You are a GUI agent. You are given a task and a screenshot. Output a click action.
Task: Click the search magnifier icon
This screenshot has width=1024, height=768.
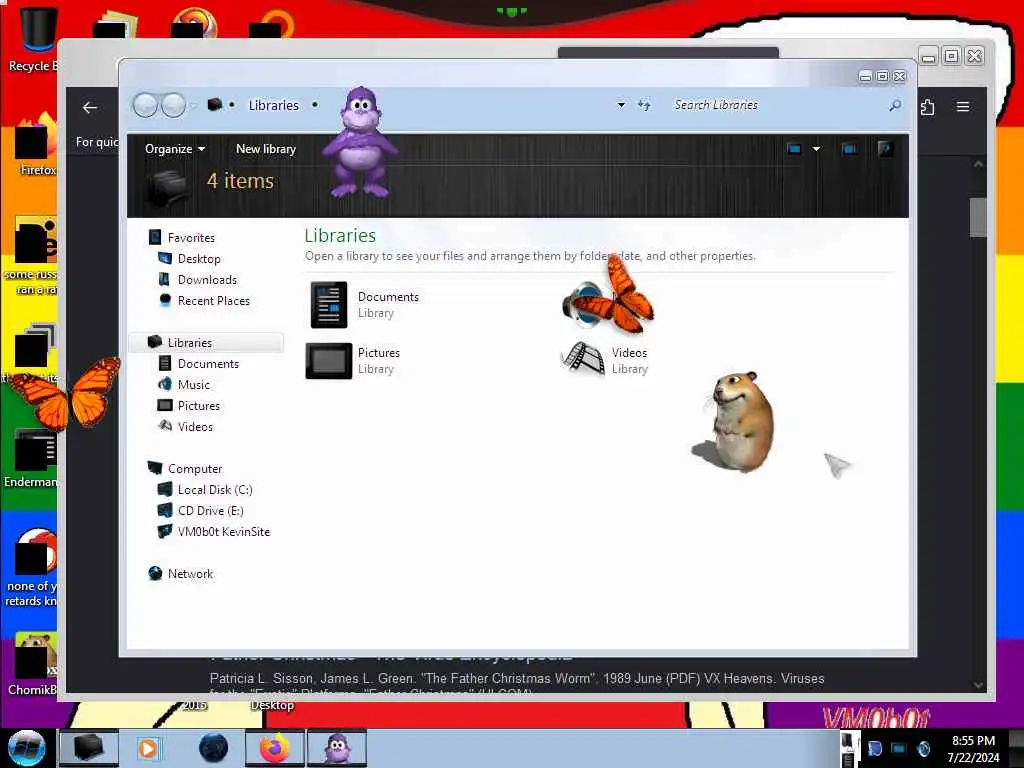pyautogui.click(x=895, y=105)
